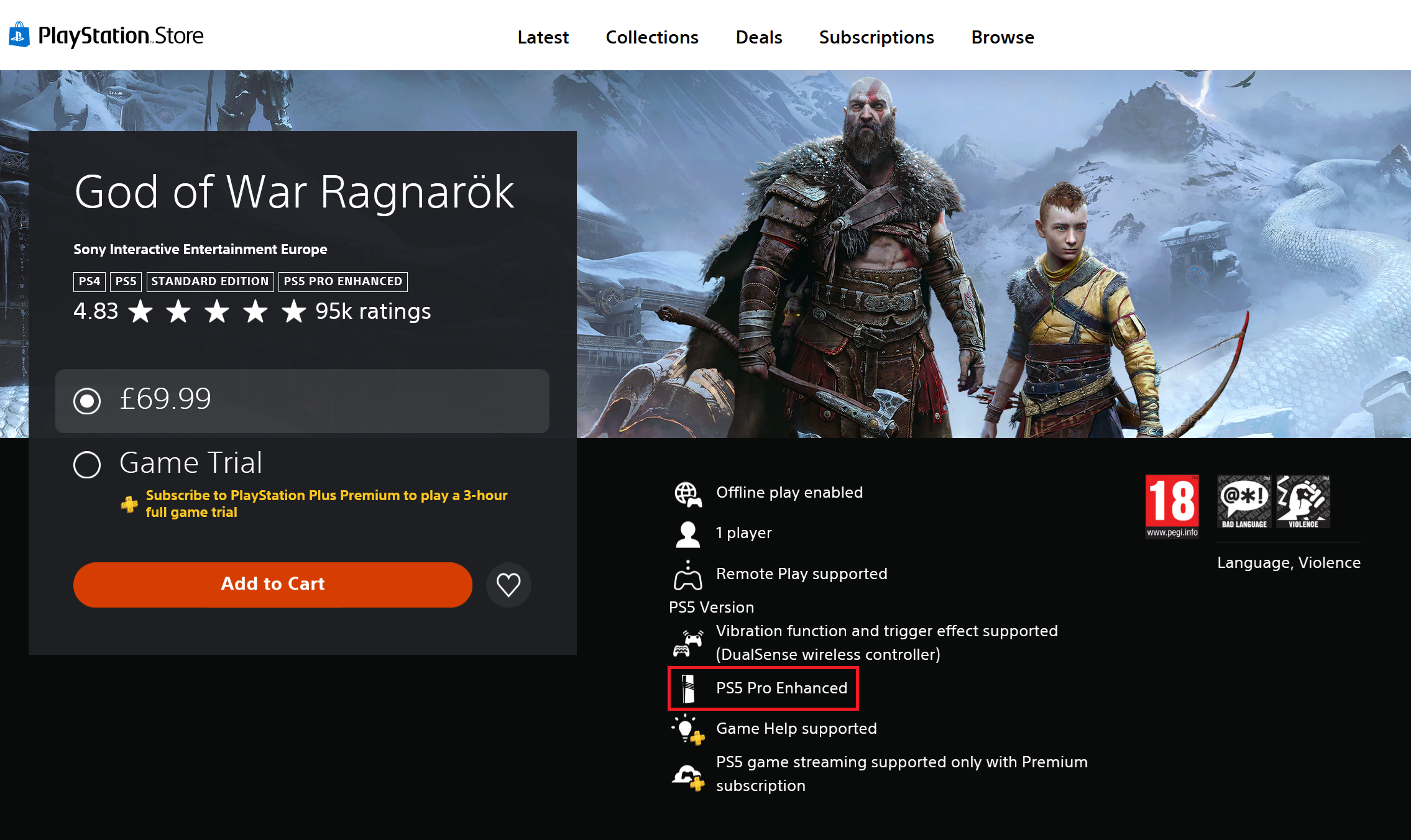This screenshot has height=840, width=1411.
Task: Click the Game Help lightbulb icon
Action: [x=688, y=729]
